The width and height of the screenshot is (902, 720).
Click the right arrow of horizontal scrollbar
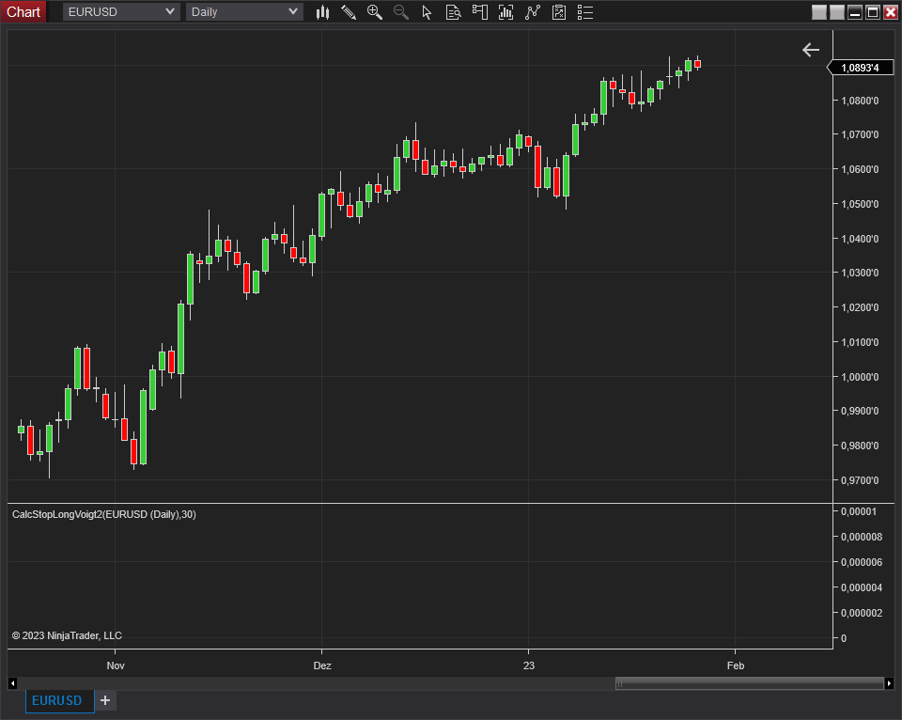click(x=889, y=683)
